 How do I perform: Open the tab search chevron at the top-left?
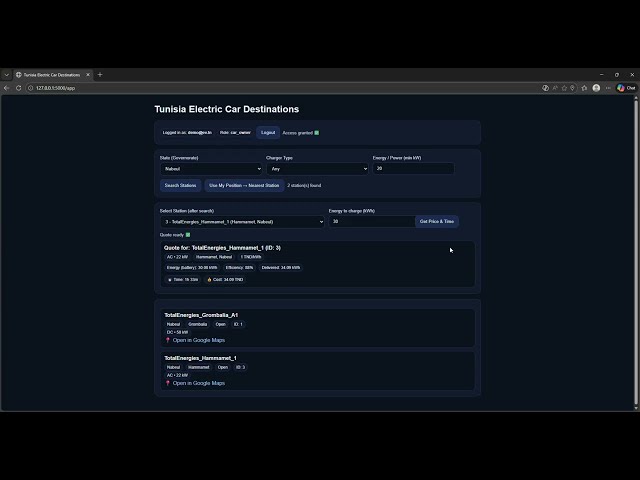pos(6,75)
